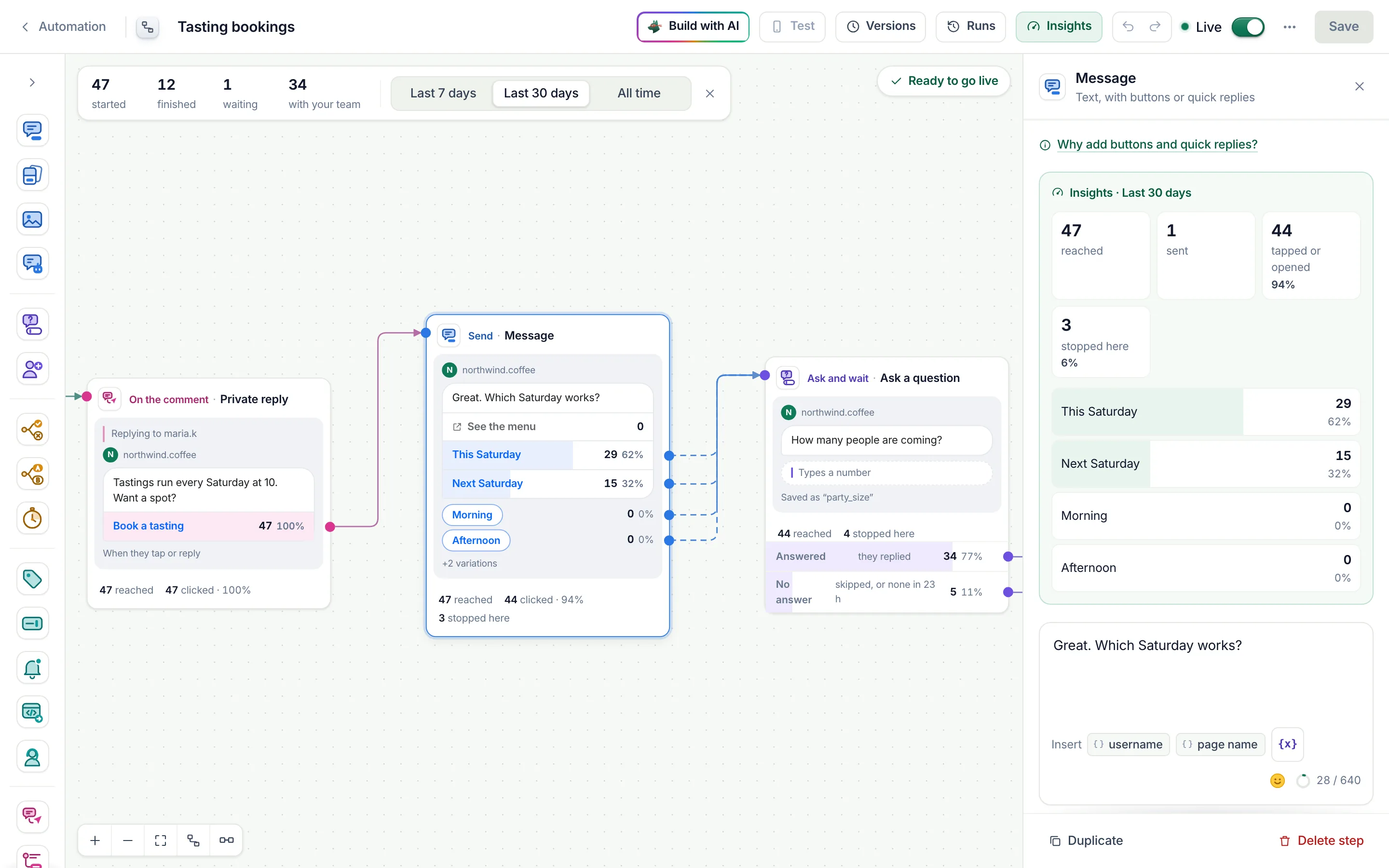Open the Versions menu

click(x=881, y=27)
